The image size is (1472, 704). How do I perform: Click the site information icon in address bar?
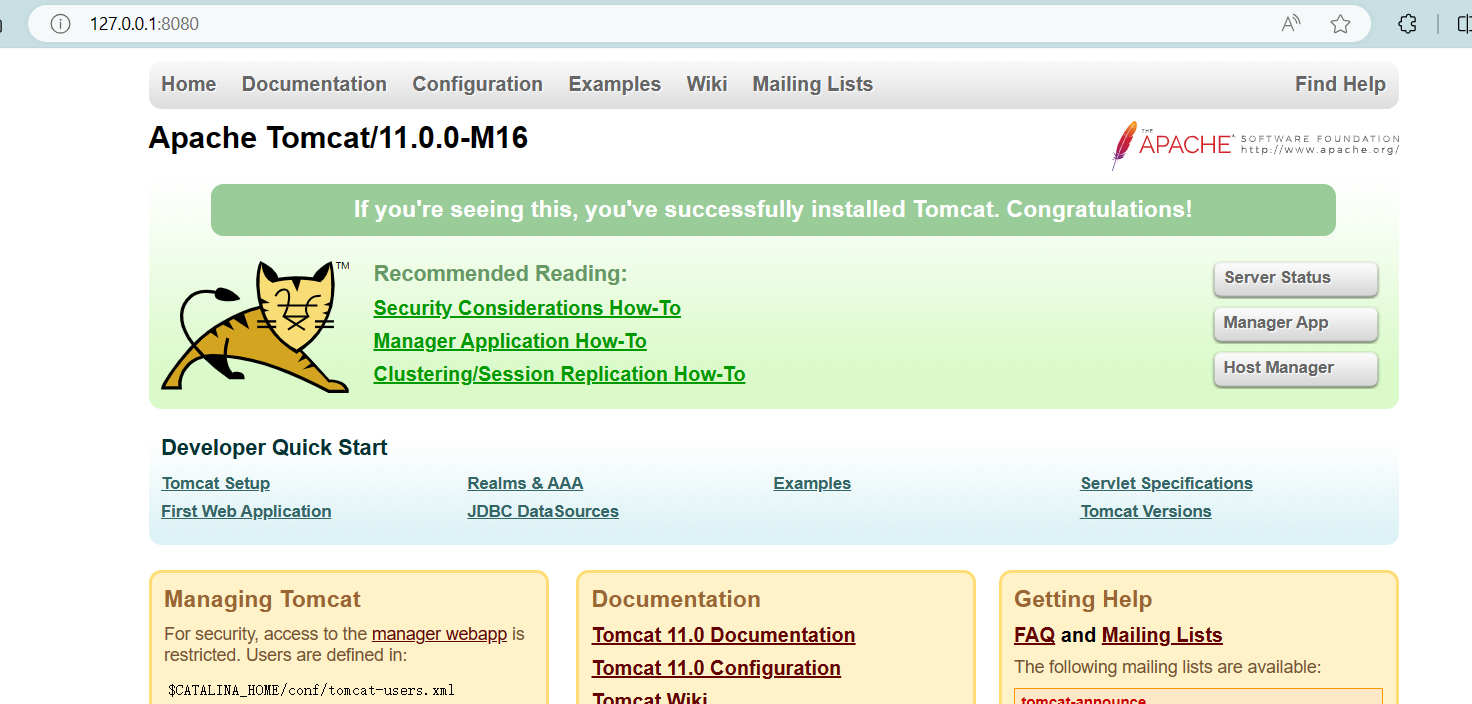coord(60,24)
